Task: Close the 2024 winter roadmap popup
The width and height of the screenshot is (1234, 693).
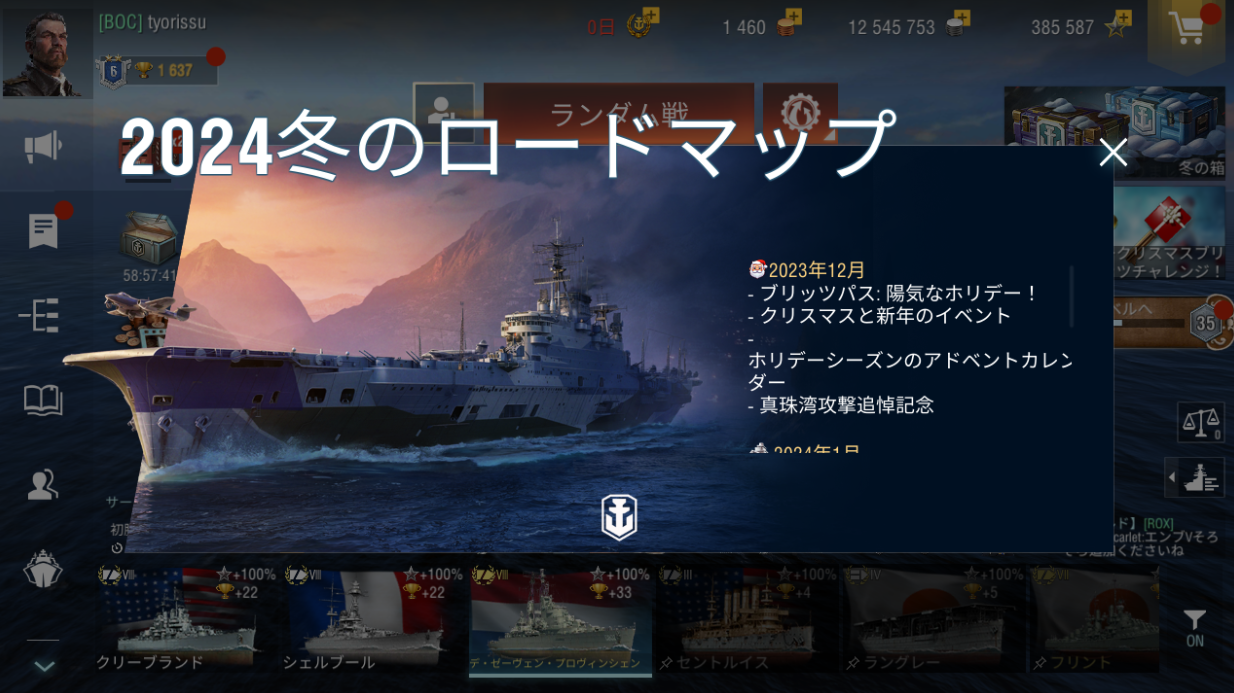Action: (x=1112, y=153)
